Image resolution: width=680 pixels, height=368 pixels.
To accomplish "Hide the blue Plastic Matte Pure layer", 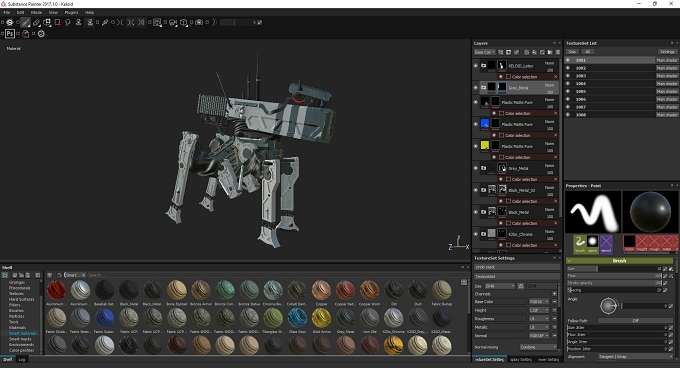I will 476,124.
